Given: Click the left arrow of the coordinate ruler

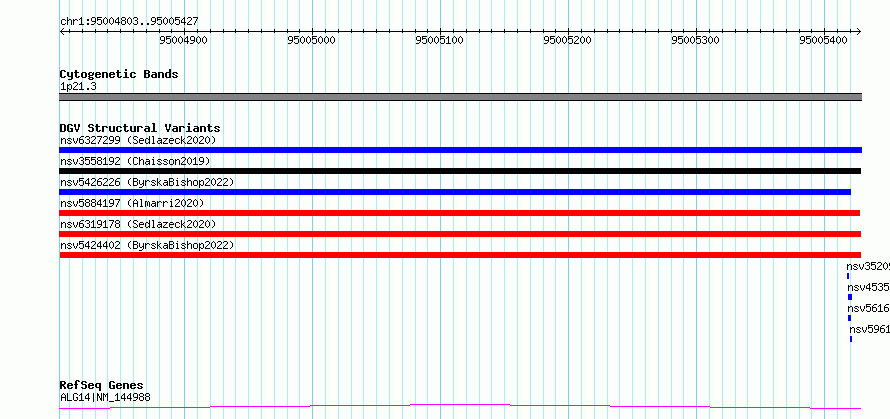Looking at the screenshot, I should (62, 32).
